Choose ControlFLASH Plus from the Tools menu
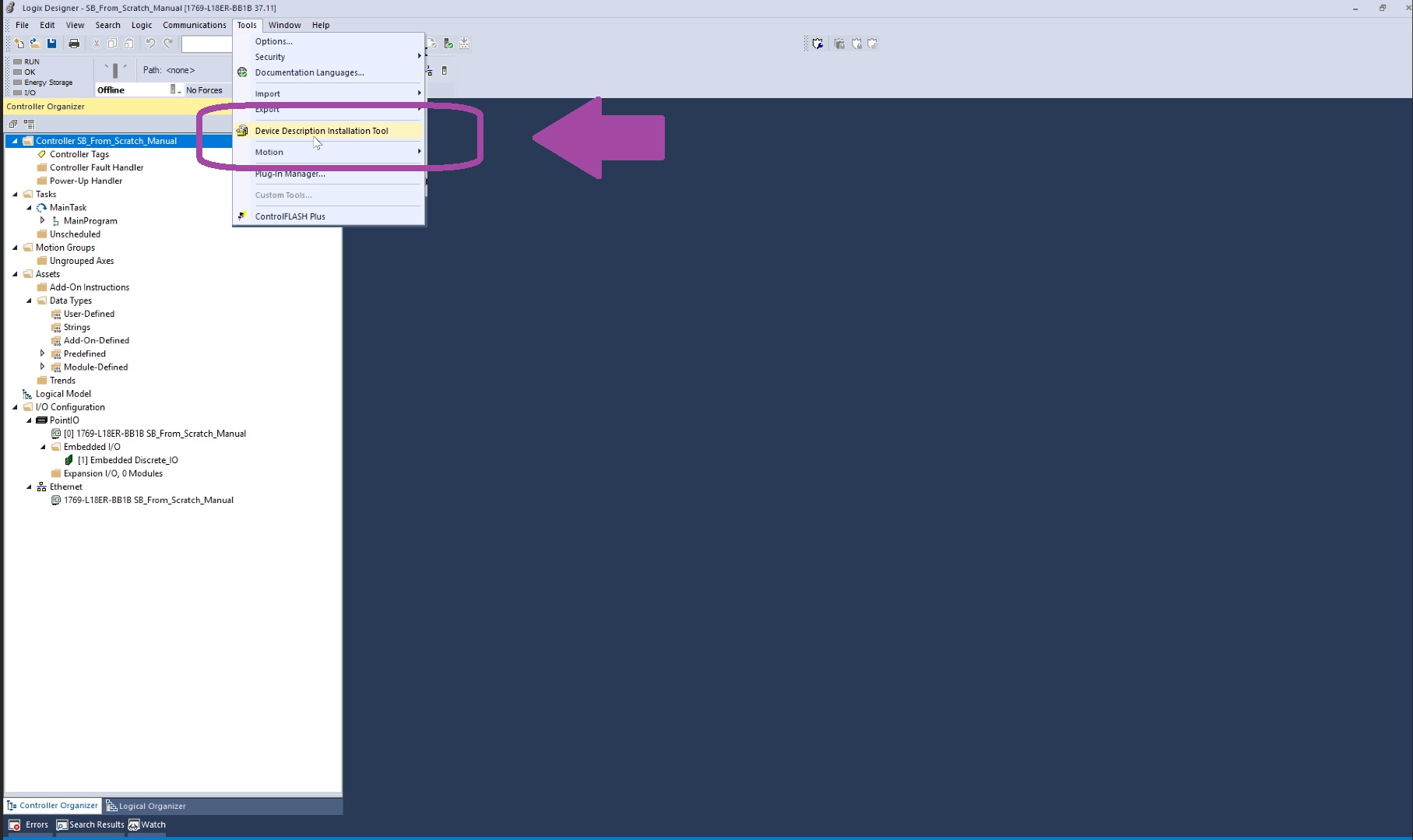Screen dimensions: 1413x840 (x=290, y=216)
